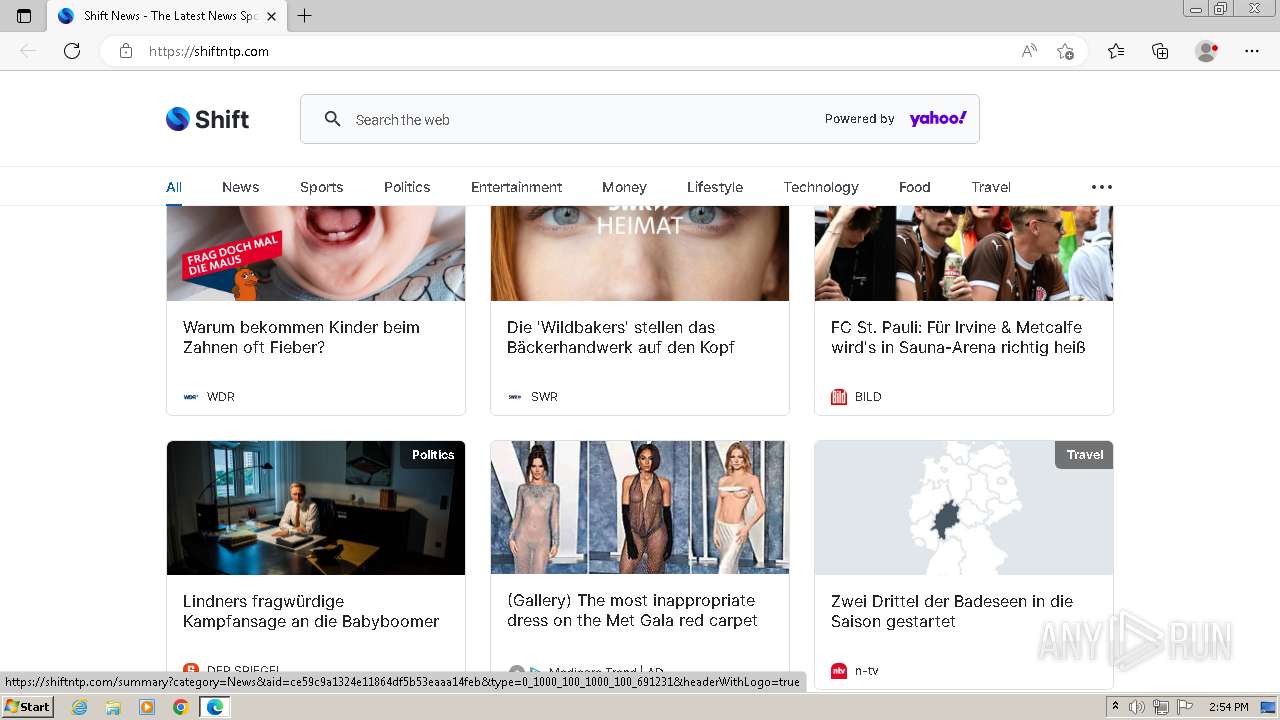
Task: Switch to the Politics tab
Action: point(407,187)
